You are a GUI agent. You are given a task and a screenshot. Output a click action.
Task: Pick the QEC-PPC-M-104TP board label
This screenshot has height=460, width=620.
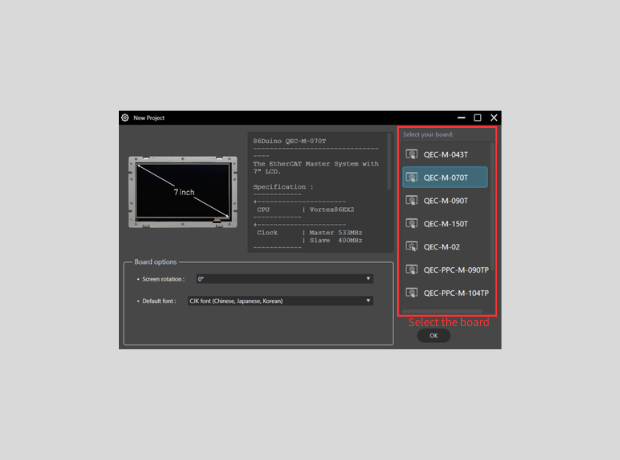[456, 293]
